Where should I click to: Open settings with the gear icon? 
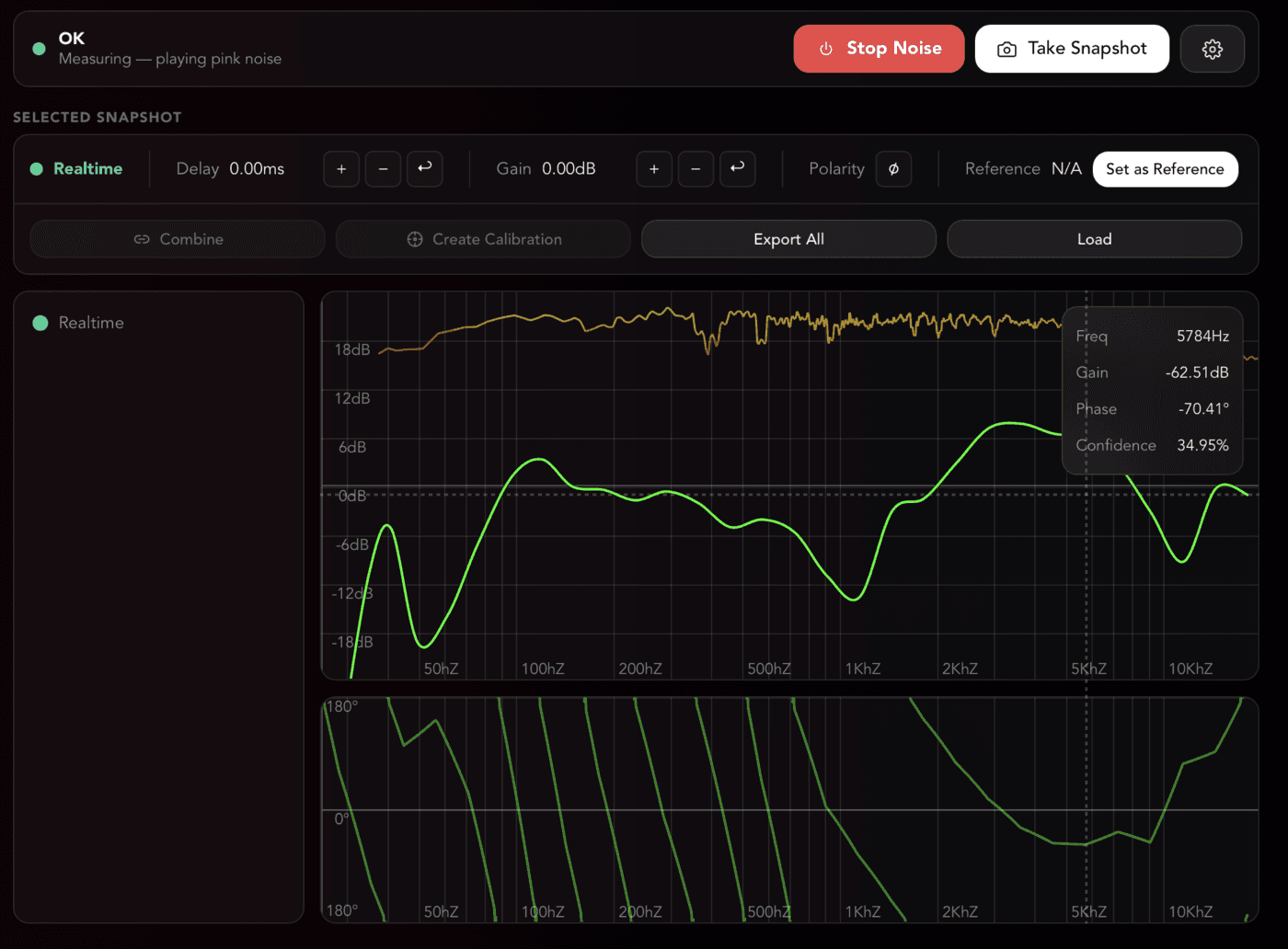pos(1213,49)
